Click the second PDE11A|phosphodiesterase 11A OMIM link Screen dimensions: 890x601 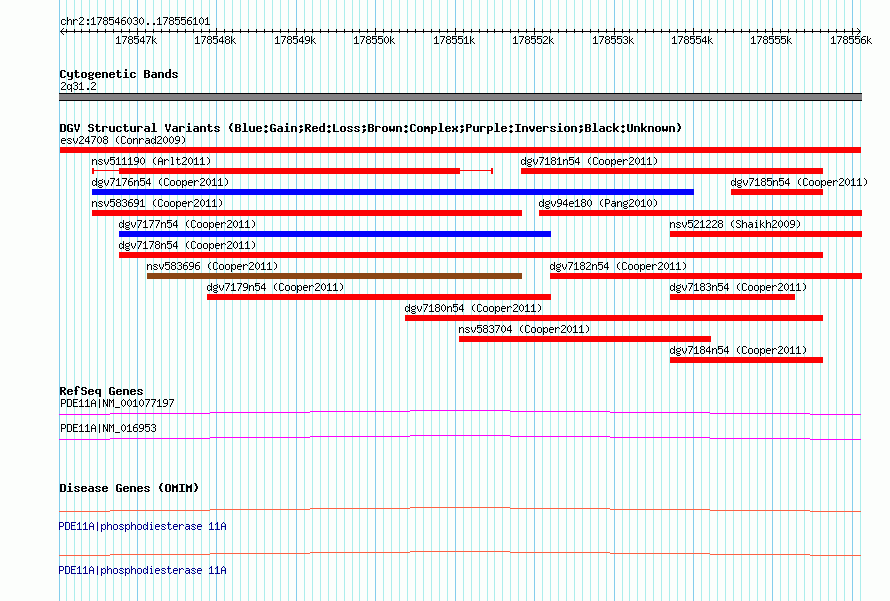142,570
